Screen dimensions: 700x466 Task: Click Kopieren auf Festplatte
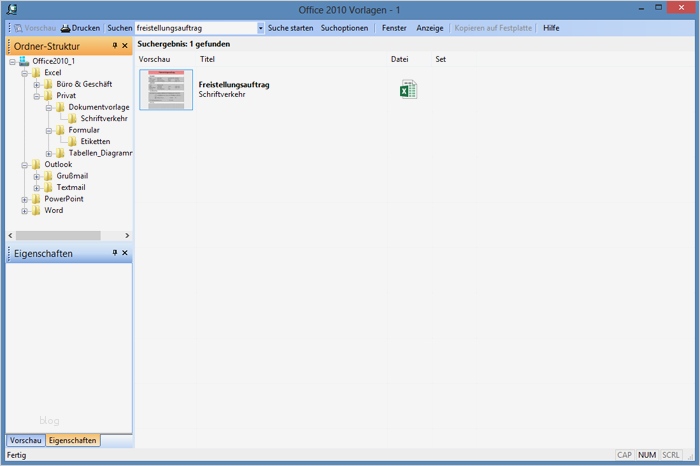[x=493, y=28]
